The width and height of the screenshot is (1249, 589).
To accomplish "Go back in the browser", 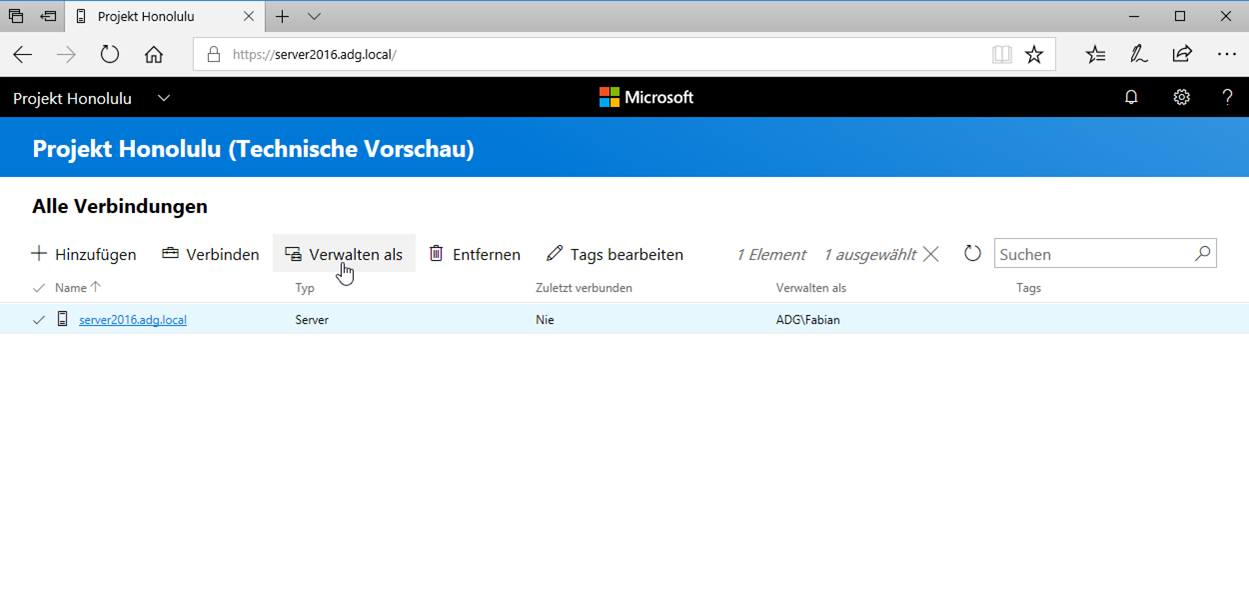I will coord(22,55).
